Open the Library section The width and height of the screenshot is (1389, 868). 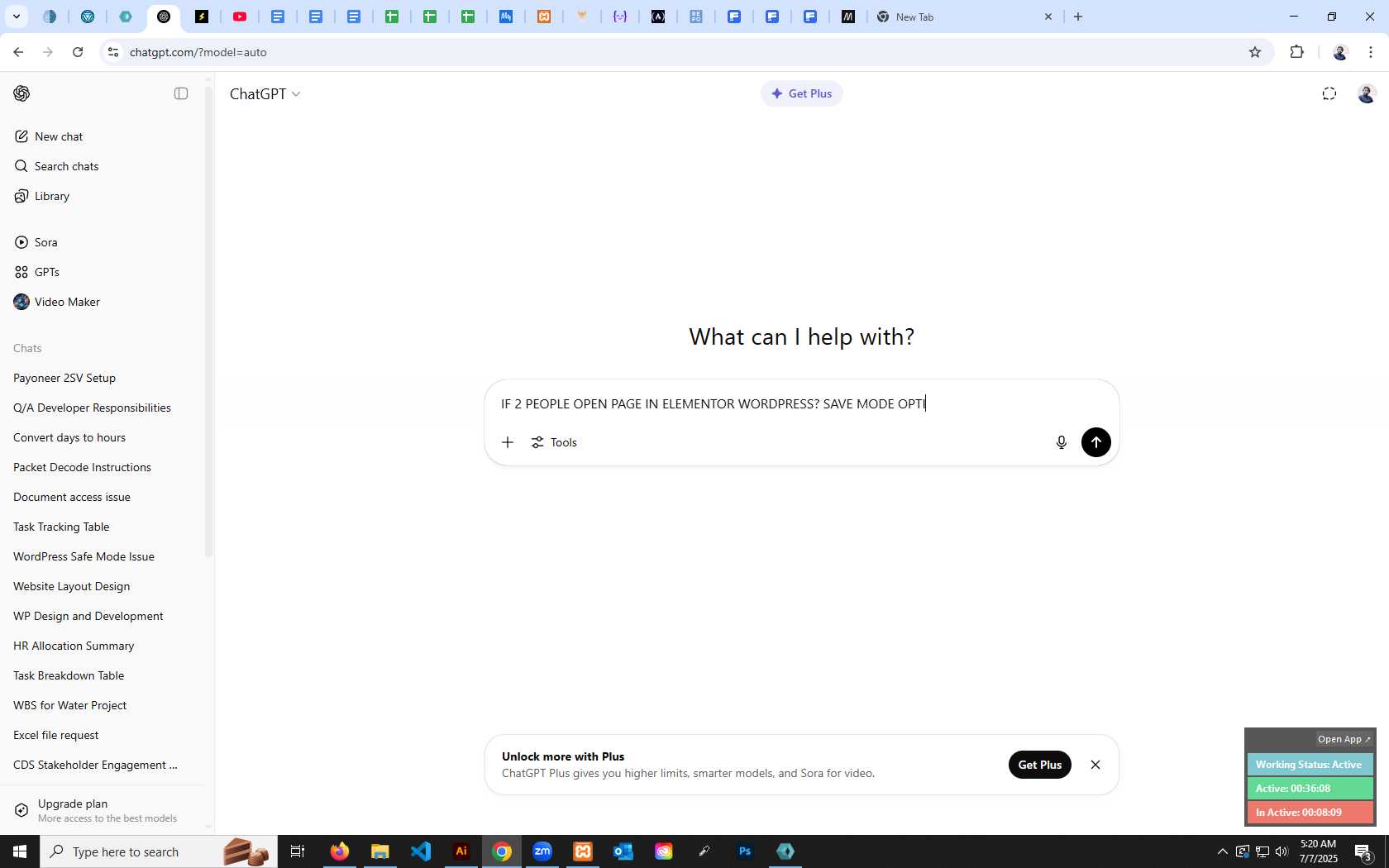pyautogui.click(x=103, y=196)
